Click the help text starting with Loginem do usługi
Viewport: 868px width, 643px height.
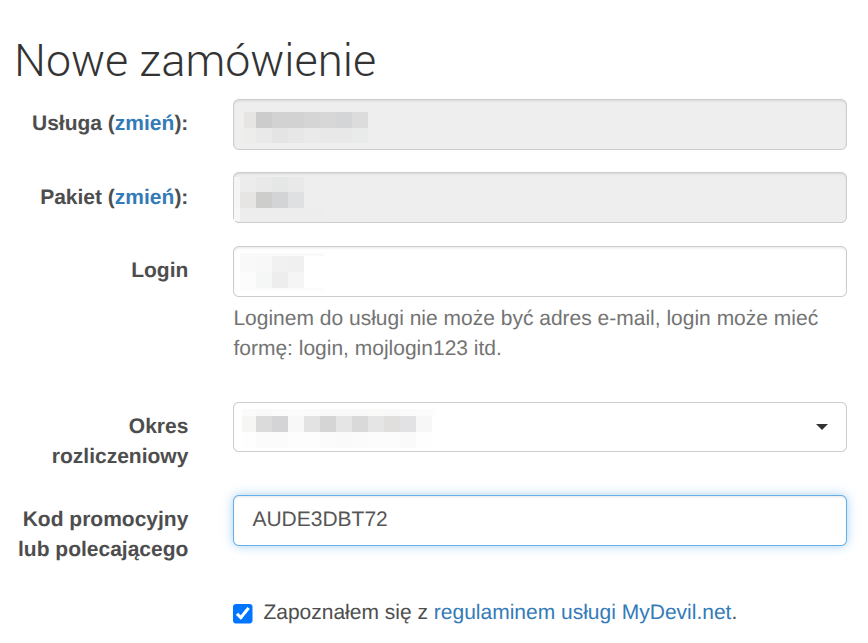coord(526,333)
